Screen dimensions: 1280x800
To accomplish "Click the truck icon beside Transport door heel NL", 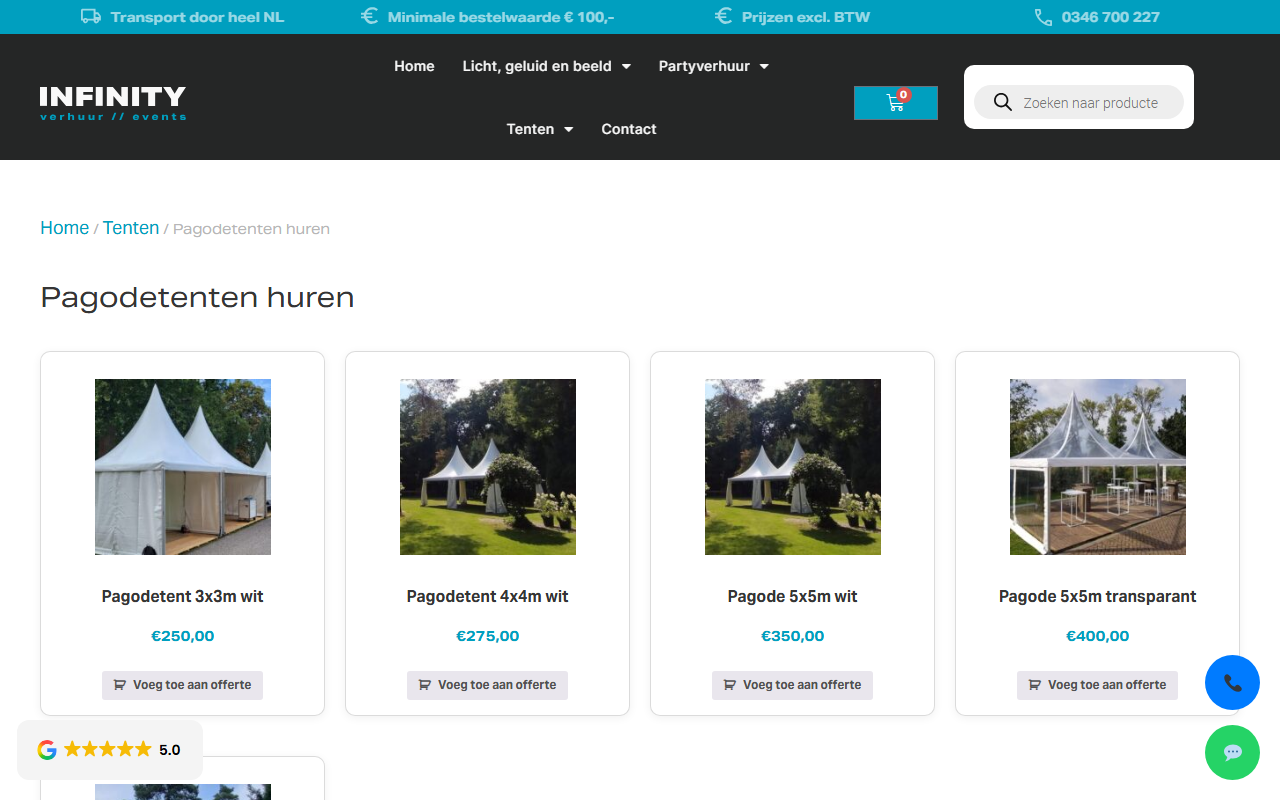I will [91, 16].
